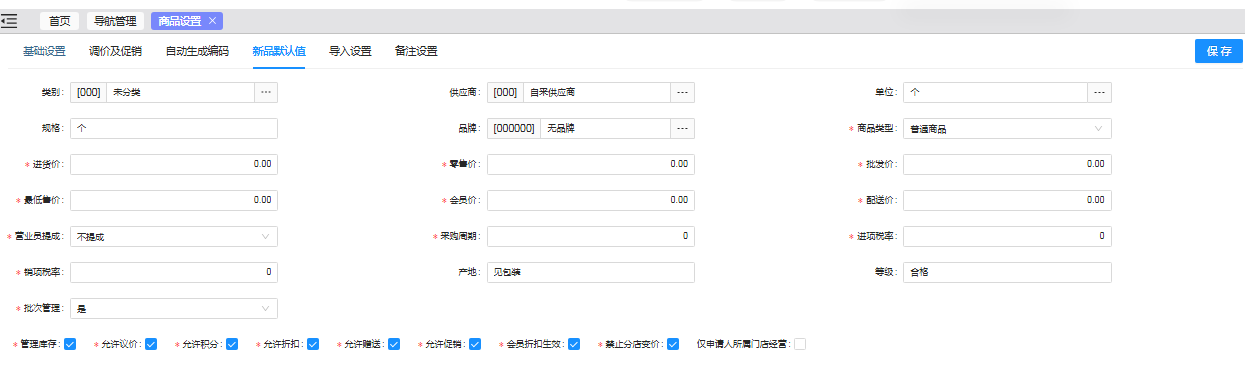This screenshot has width=1245, height=370.
Task: Toggle the 会员折扣生效 checkbox
Action: [574, 344]
